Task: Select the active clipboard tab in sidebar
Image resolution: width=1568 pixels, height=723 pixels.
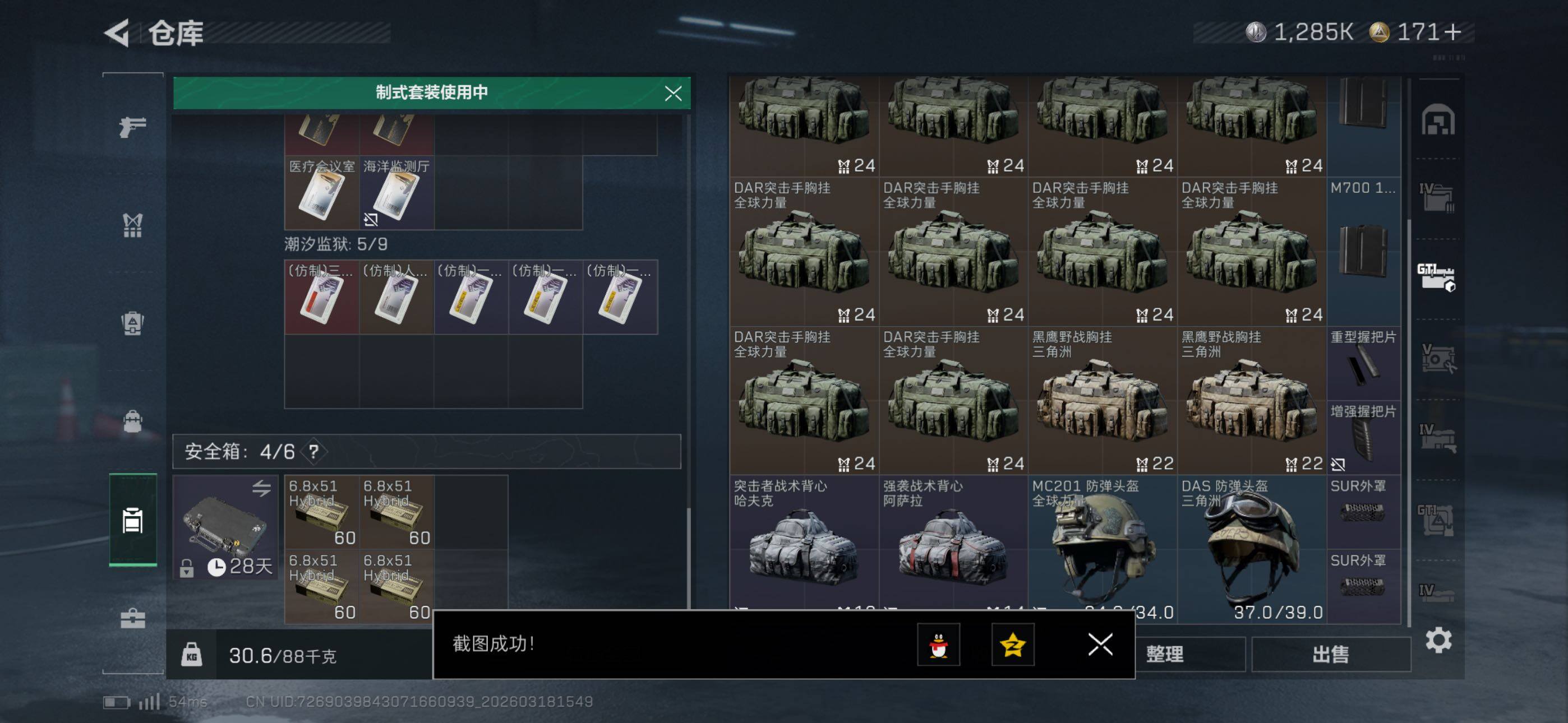Action: [133, 520]
